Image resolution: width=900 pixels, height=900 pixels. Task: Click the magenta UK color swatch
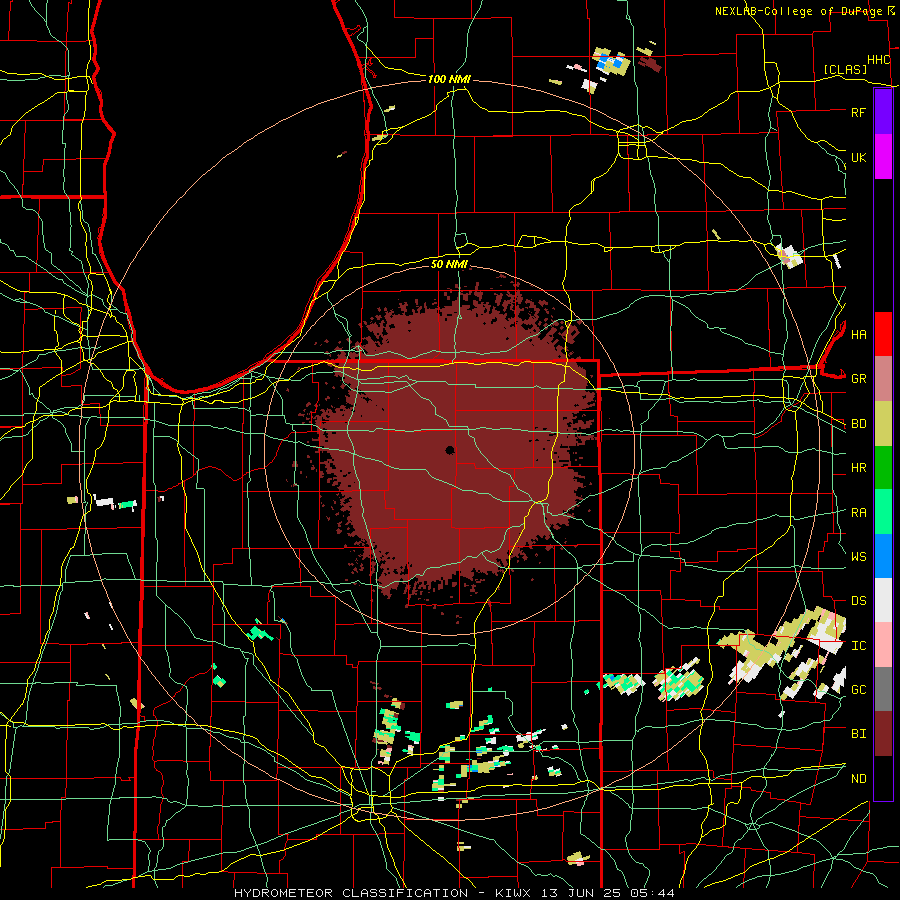pyautogui.click(x=883, y=157)
